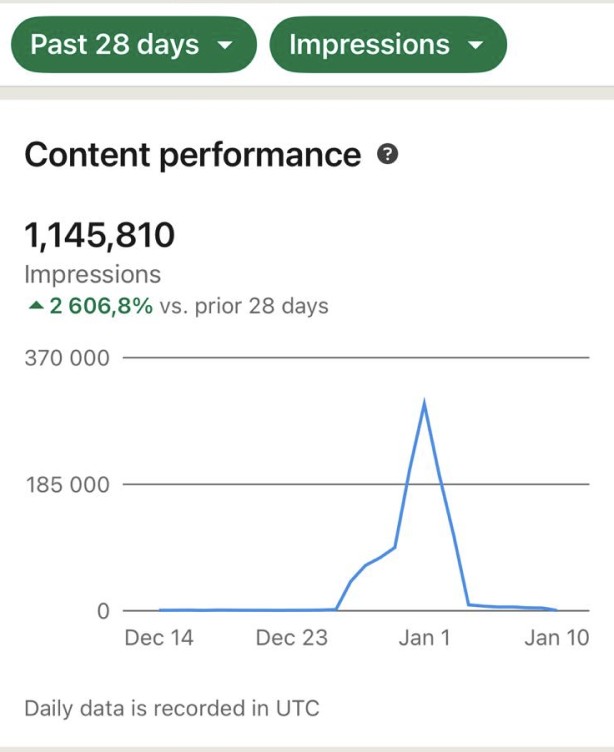The width and height of the screenshot is (614, 752).
Task: Click the 0 baseline axis label
Action: coord(103,611)
